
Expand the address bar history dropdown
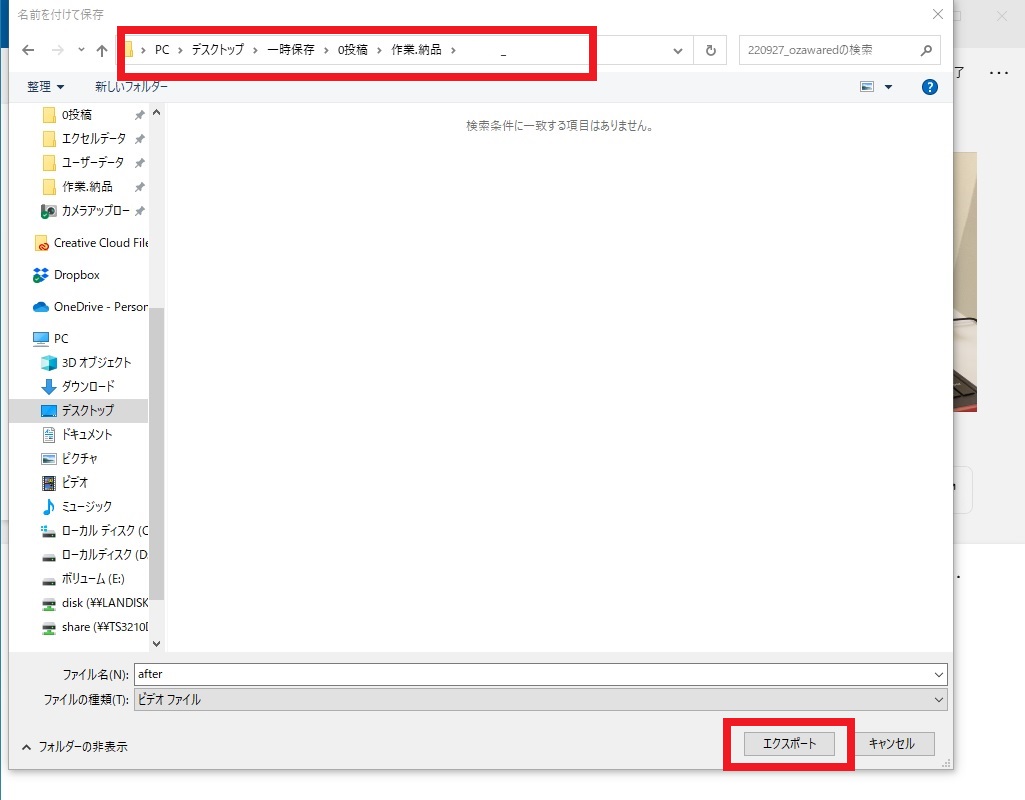pyautogui.click(x=678, y=50)
